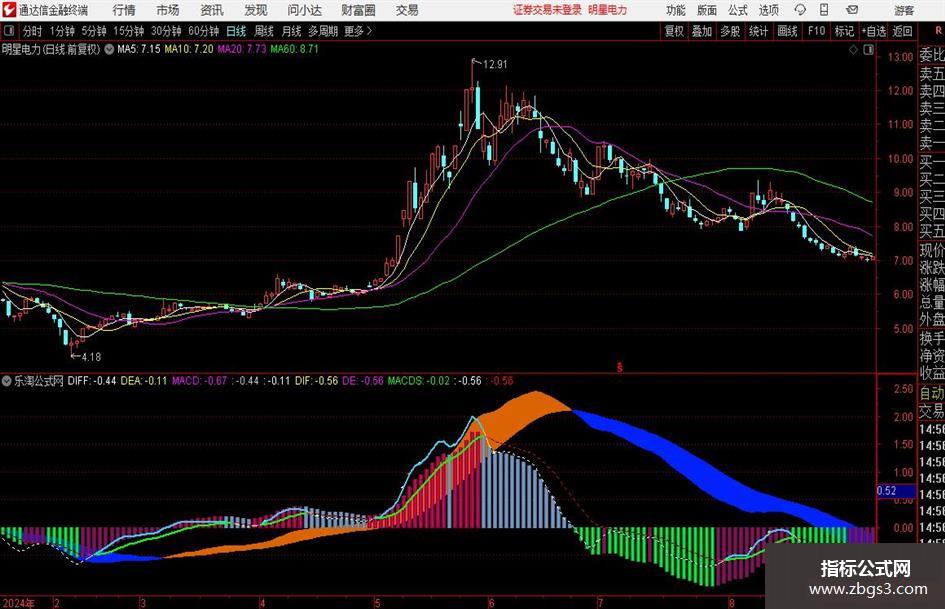945x609 pixels.
Task: Open the indicator circle icon beside 乐淘公式网
Action: (x=7, y=381)
